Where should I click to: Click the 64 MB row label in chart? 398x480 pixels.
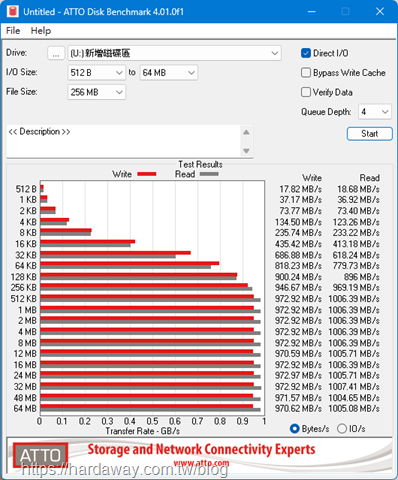point(25,408)
